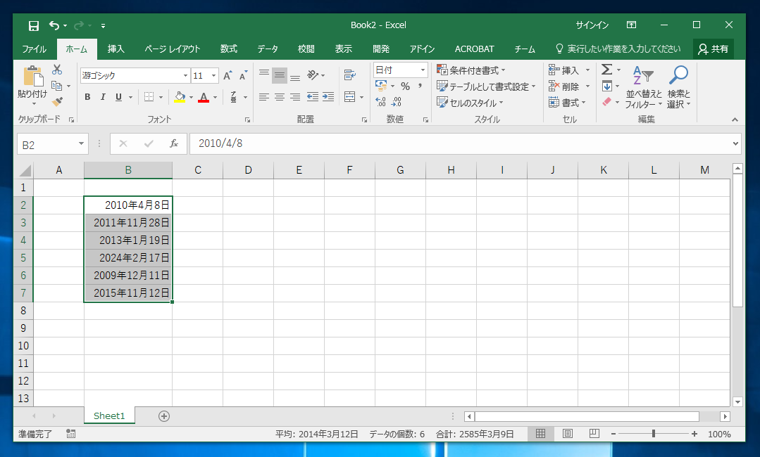Apply yellow fill color bucket

[x=180, y=97]
